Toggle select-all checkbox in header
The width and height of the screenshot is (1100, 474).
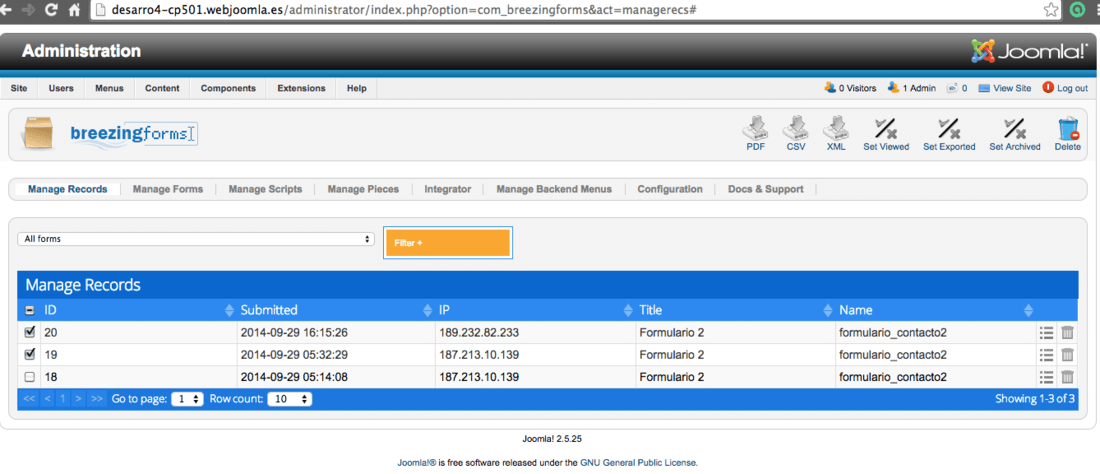(x=29, y=310)
